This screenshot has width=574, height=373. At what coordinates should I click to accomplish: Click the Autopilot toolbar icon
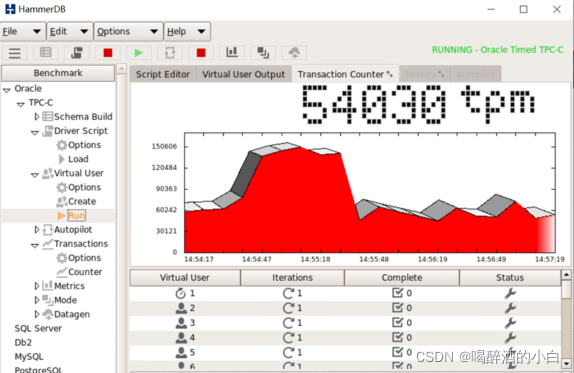click(x=169, y=53)
